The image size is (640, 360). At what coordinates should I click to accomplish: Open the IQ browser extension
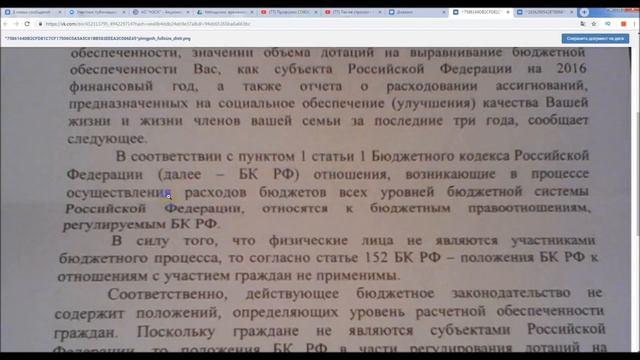pos(608,24)
